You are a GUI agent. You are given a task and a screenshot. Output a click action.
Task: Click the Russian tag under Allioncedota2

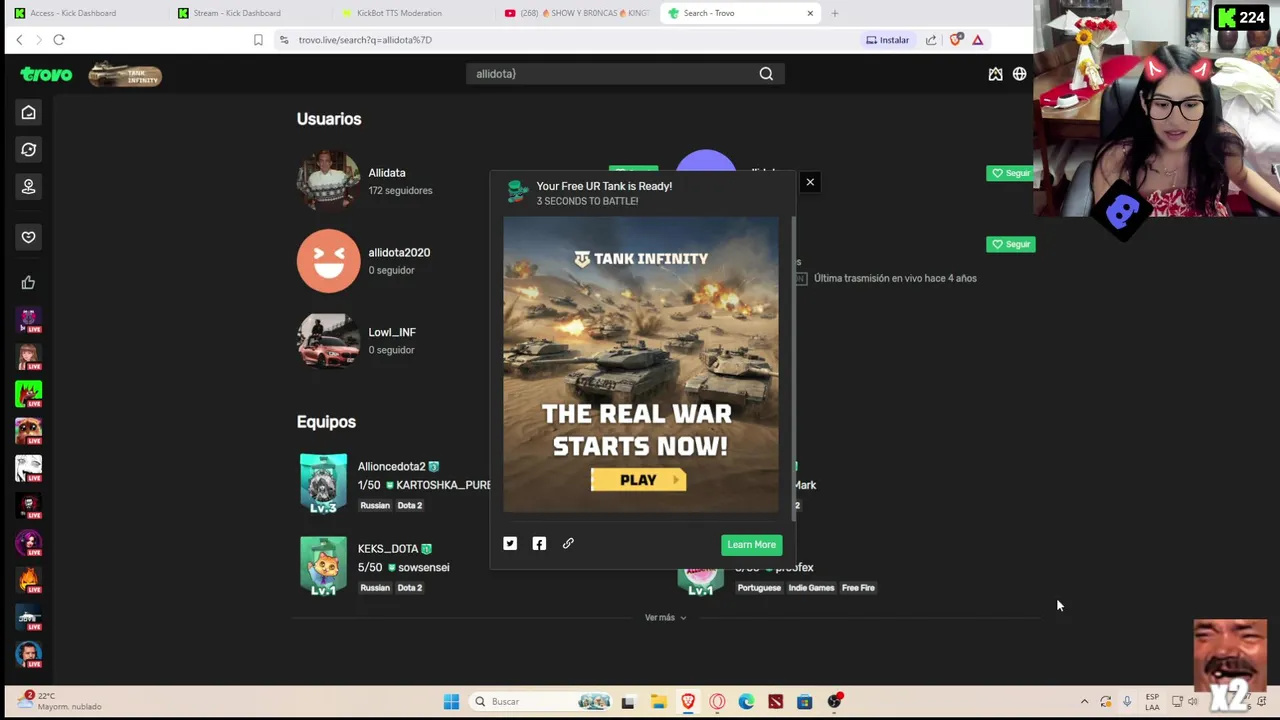(x=375, y=506)
